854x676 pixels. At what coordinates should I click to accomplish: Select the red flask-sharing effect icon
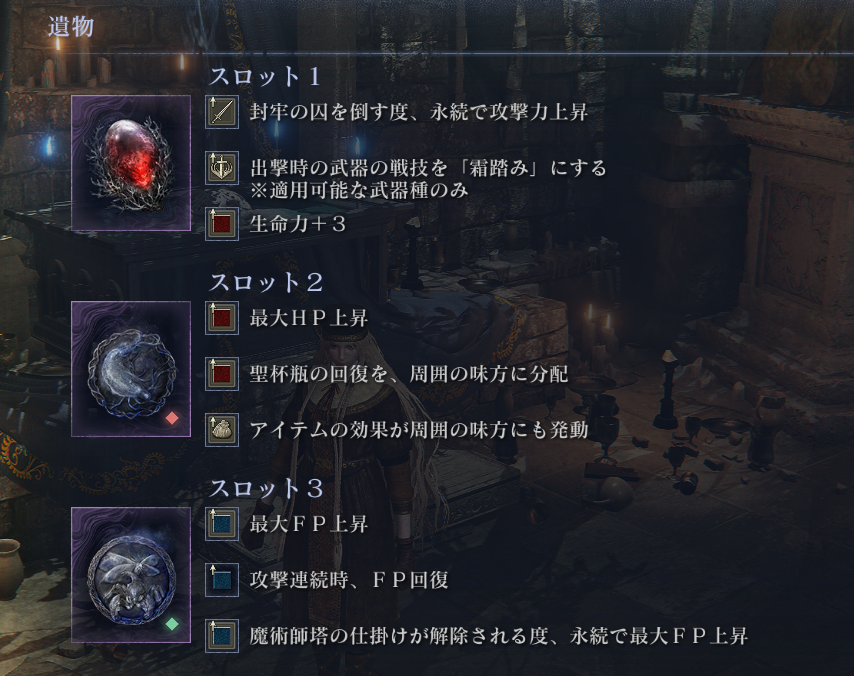222,374
